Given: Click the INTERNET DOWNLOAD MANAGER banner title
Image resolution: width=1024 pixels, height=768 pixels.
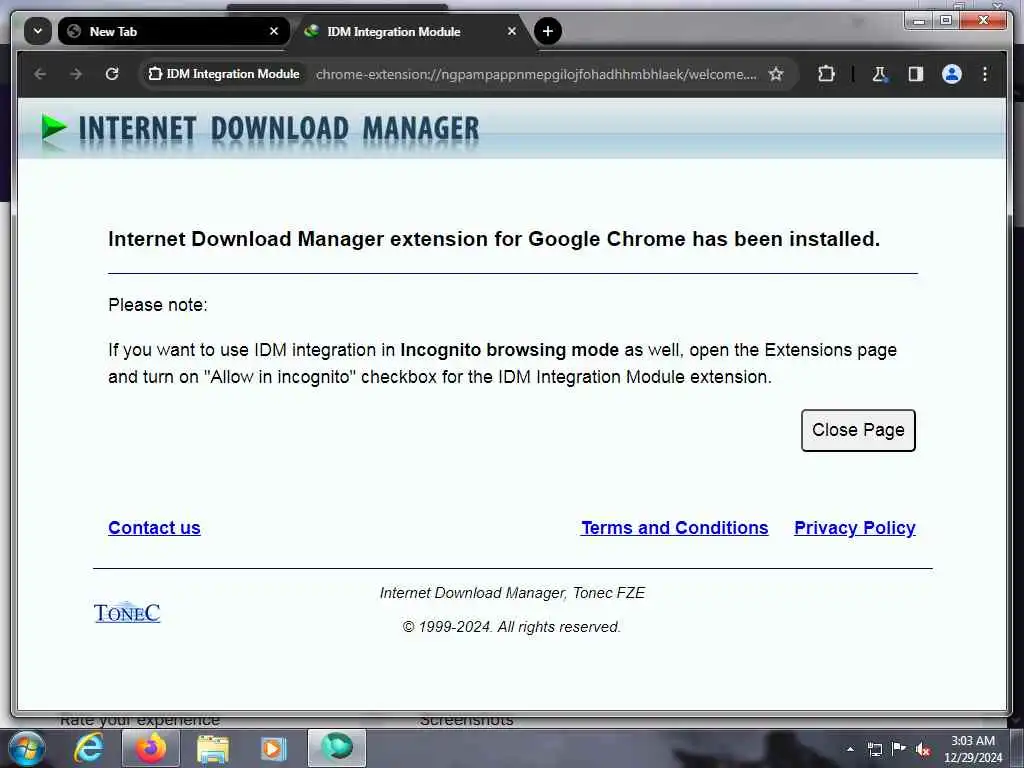Looking at the screenshot, I should pyautogui.click(x=279, y=129).
